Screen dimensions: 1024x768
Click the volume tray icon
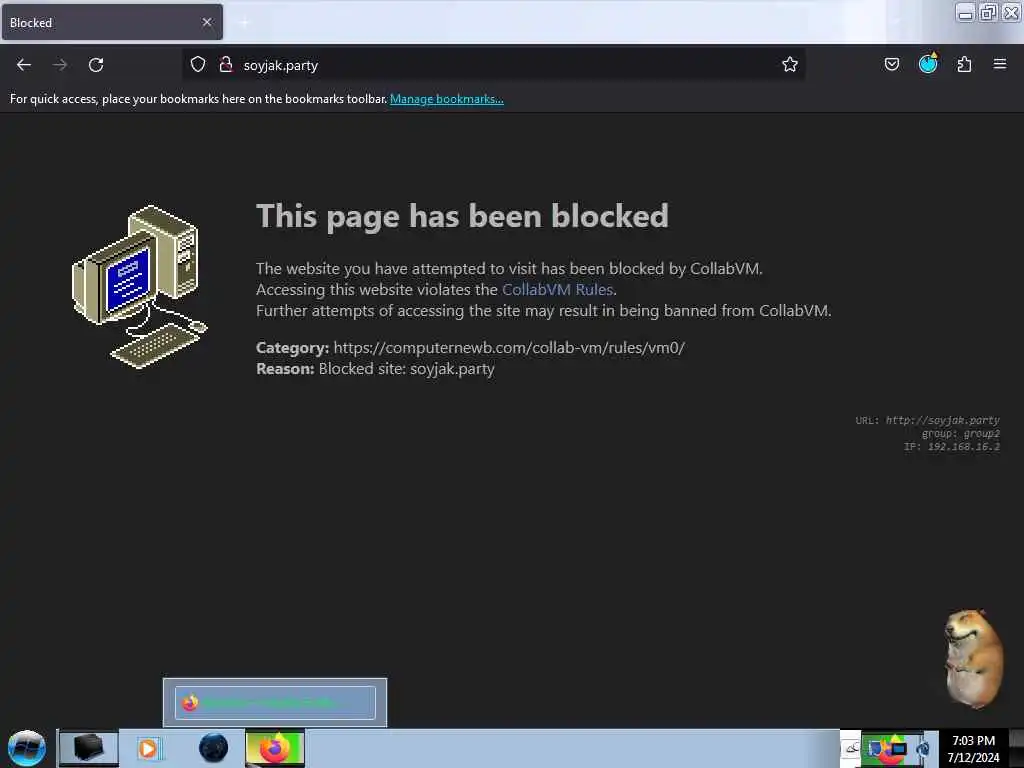tap(922, 749)
